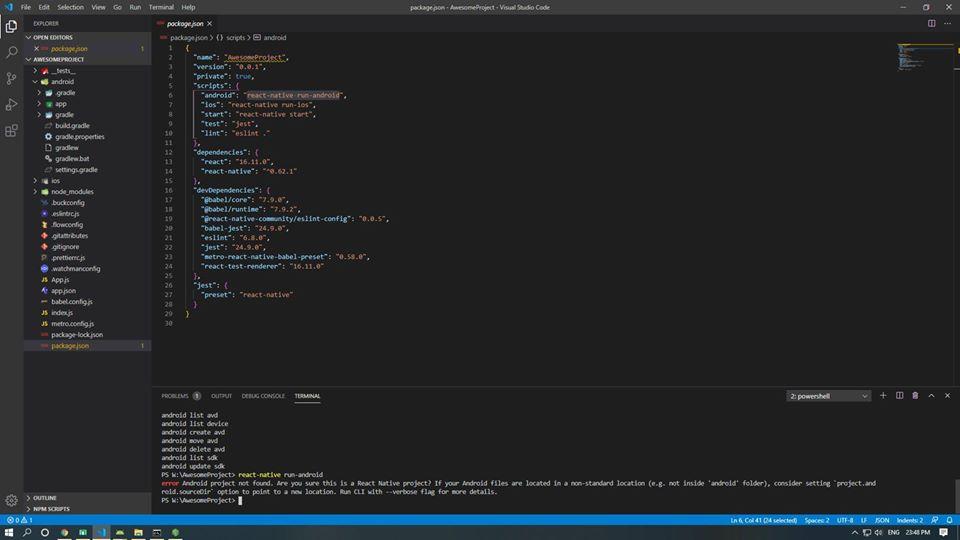Screen dimensions: 960x540
Task: Open the Manage gear settings icon
Action: click(12, 500)
